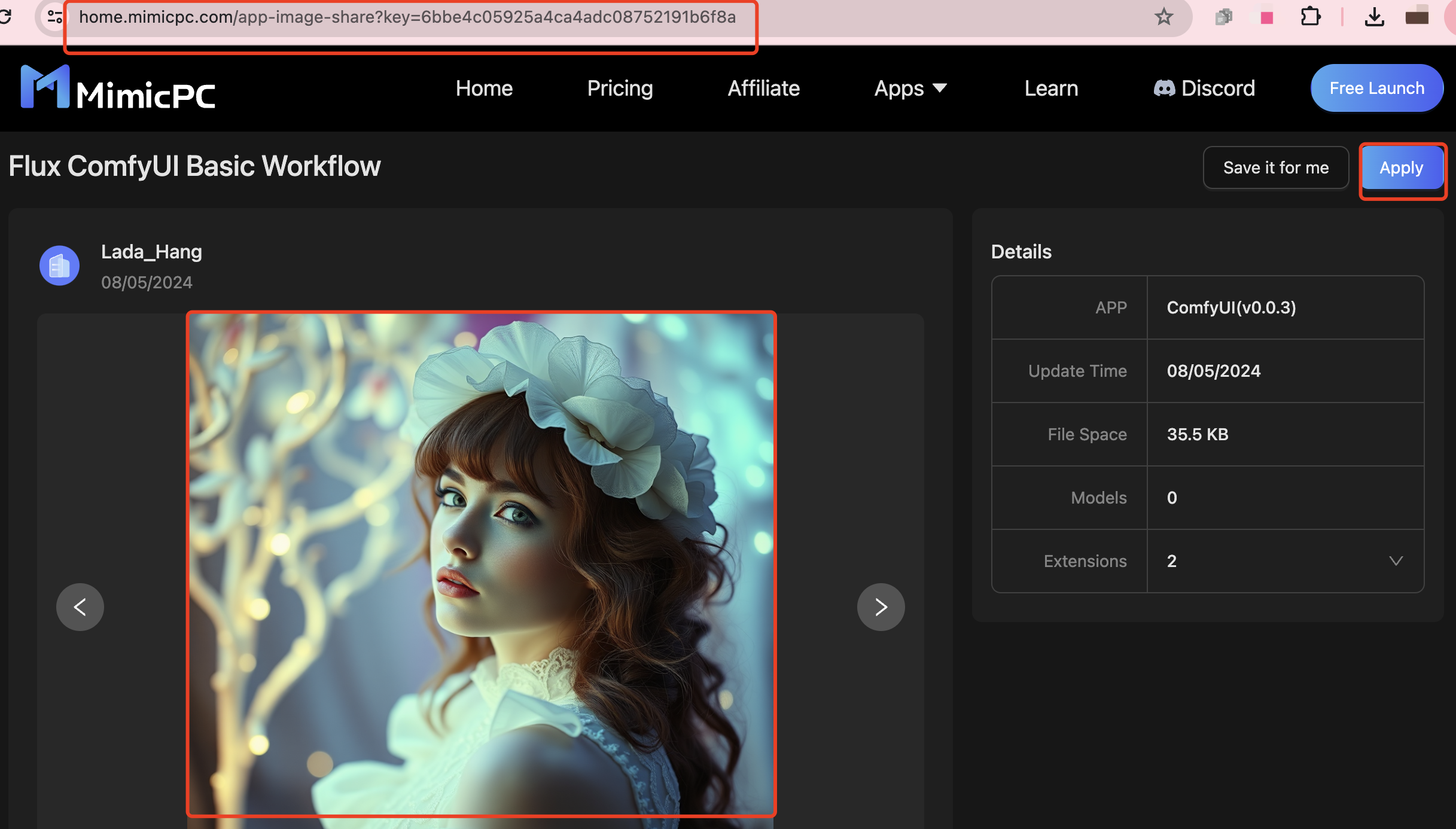Show the next image in the carousel
The width and height of the screenshot is (1456, 829).
tap(881, 606)
